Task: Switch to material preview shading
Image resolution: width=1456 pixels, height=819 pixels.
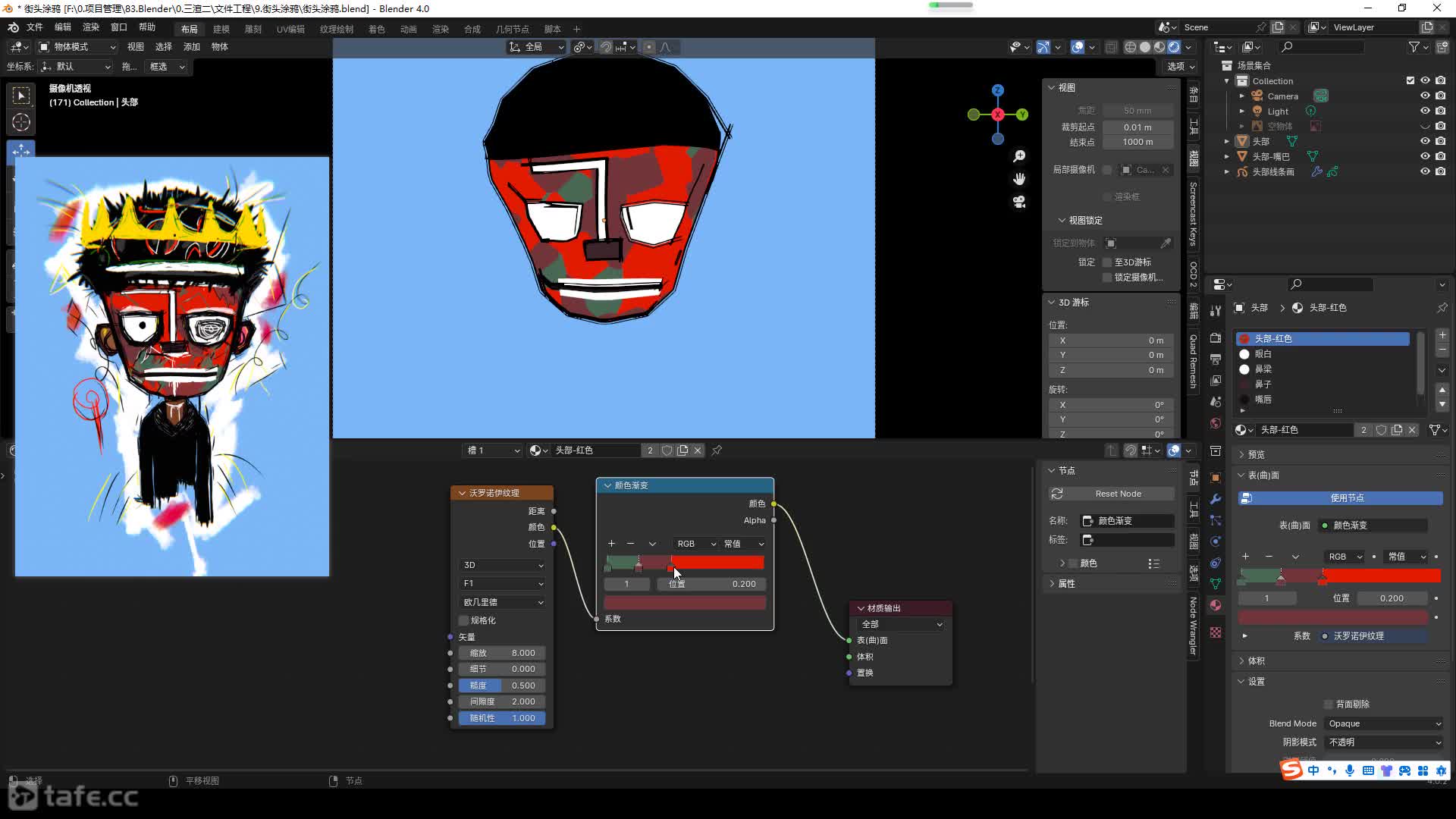Action: (x=1159, y=47)
